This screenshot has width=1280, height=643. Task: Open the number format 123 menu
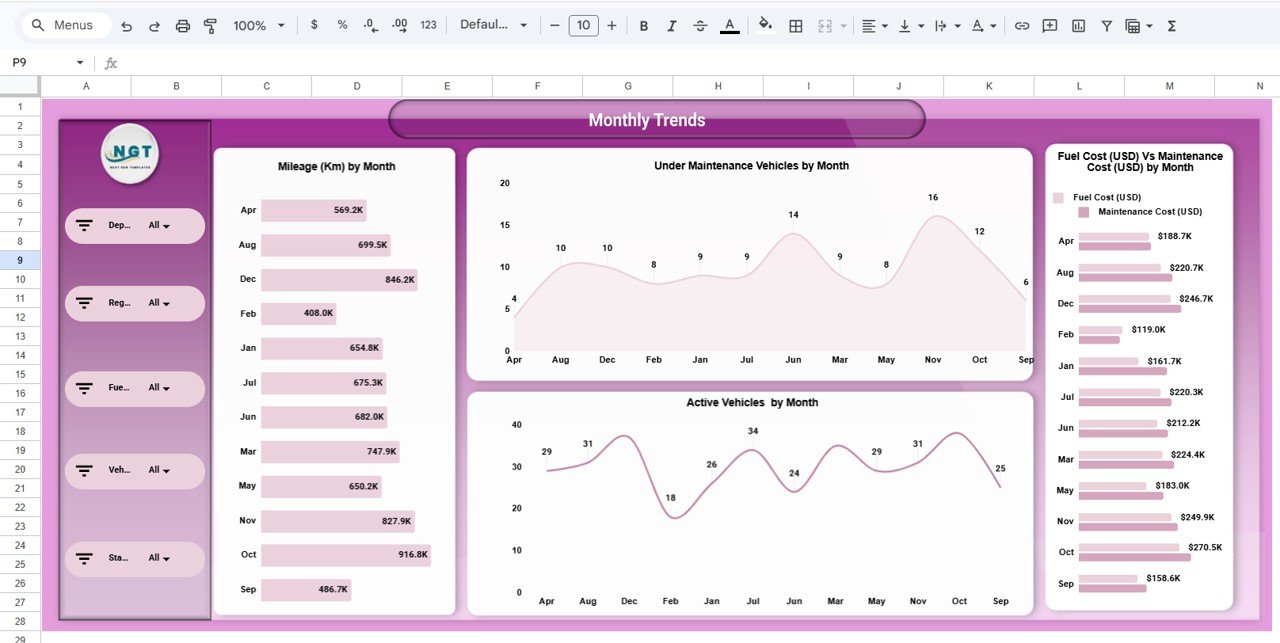coord(428,25)
